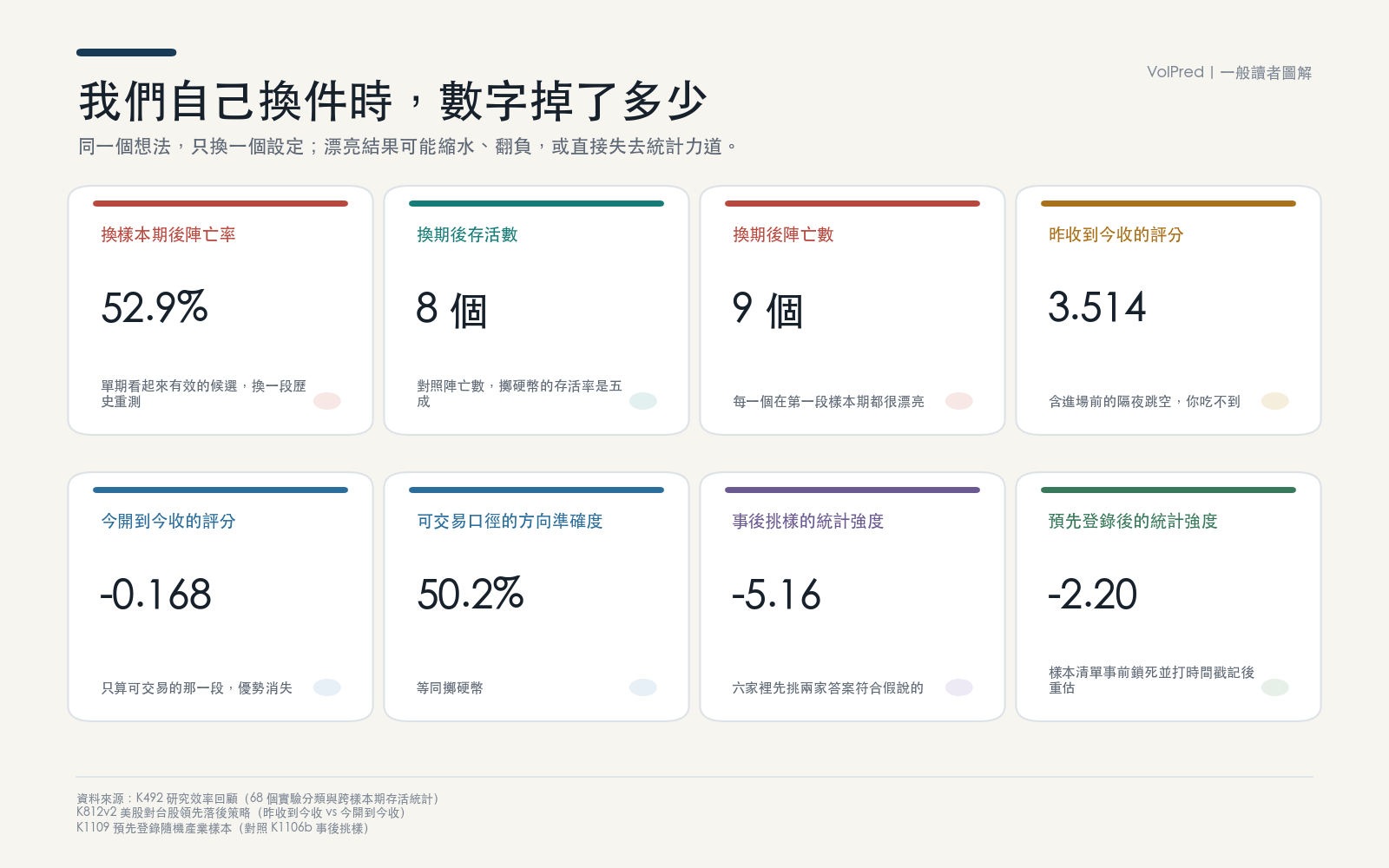Image resolution: width=1389 pixels, height=868 pixels.
Task: Click the note 對照陣亡數,擲硬幣的存活率是五成
Action: pyautogui.click(x=519, y=393)
